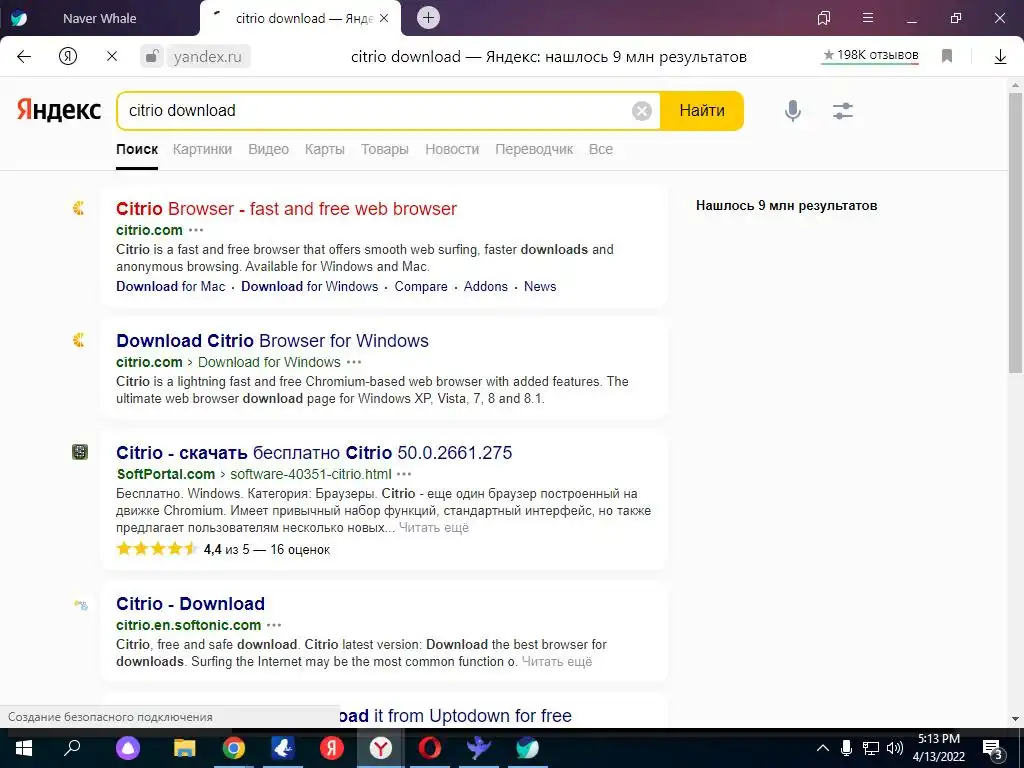The width and height of the screenshot is (1024, 768).
Task: Open the 198K отзывов site rating
Action: 871,56
